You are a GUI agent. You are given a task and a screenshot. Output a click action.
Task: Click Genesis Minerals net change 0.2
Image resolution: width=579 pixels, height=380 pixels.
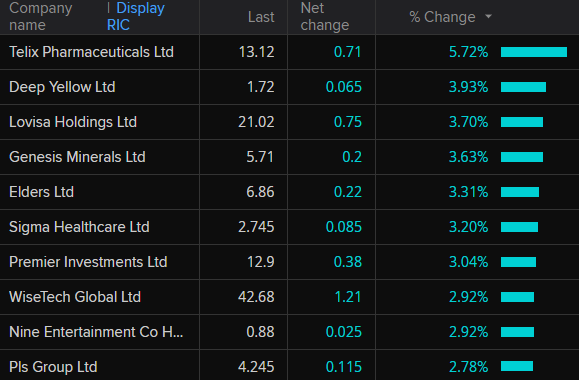352,157
